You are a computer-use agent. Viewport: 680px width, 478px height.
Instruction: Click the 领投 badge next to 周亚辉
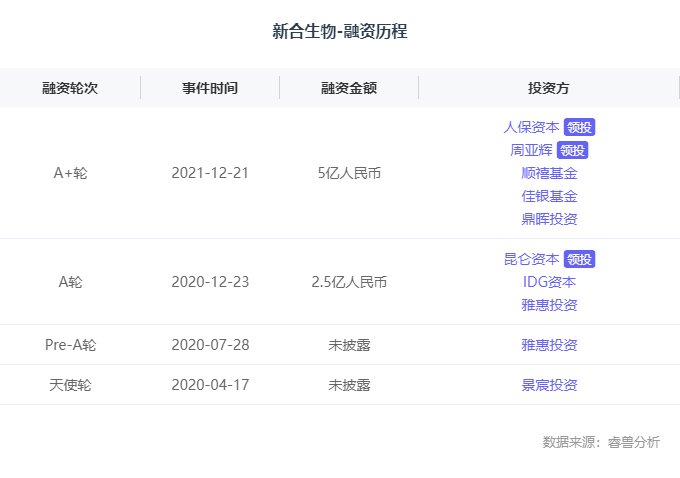point(572,151)
